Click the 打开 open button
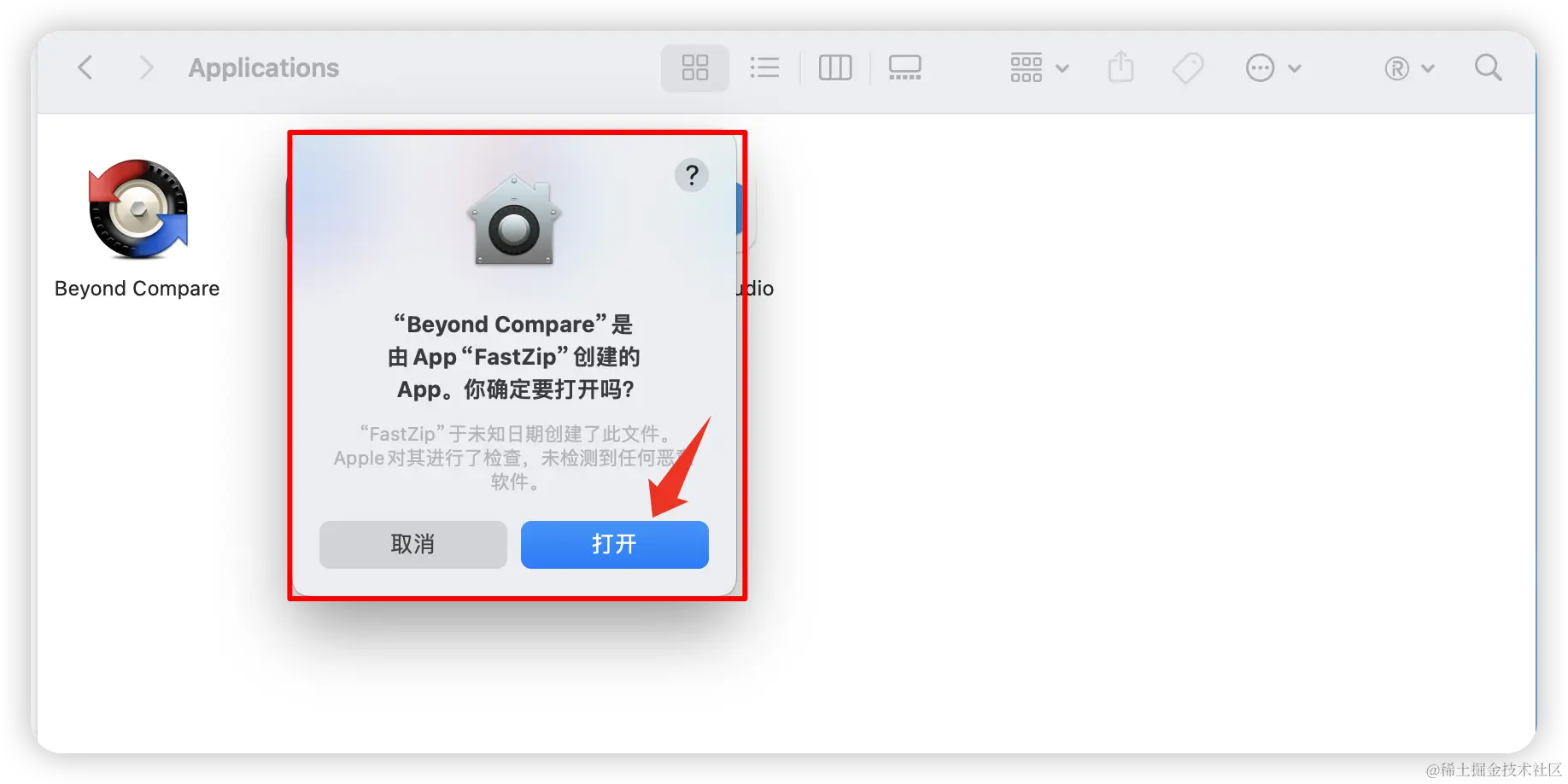 [615, 544]
